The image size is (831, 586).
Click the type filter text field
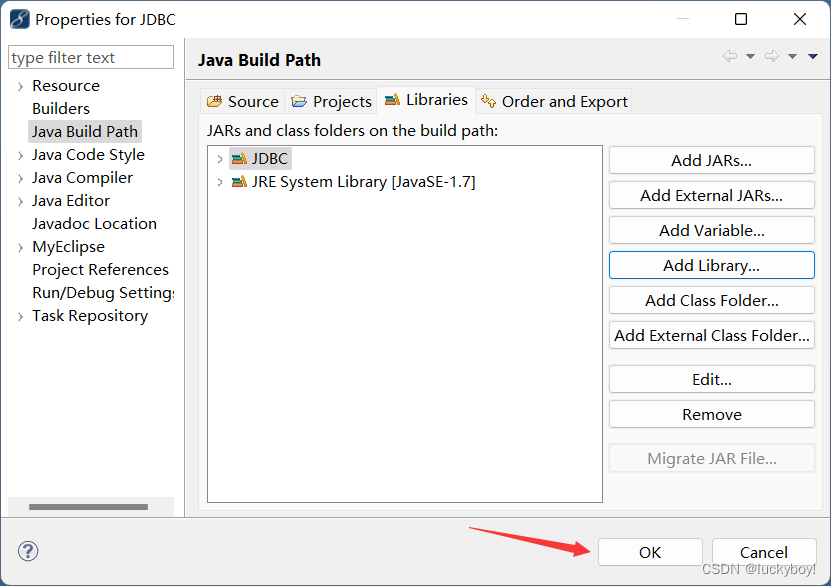[91, 57]
